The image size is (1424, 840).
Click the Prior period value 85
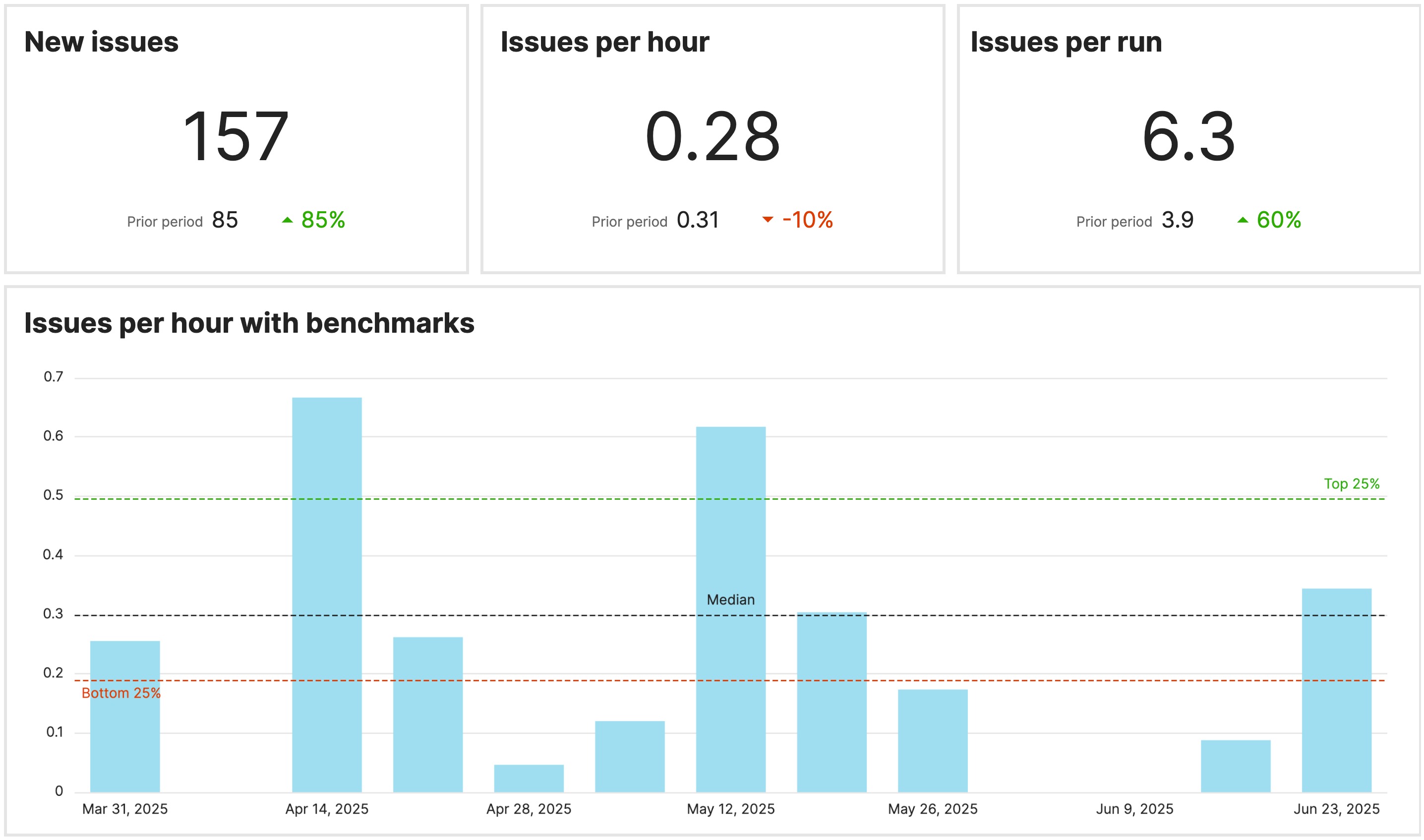225,221
